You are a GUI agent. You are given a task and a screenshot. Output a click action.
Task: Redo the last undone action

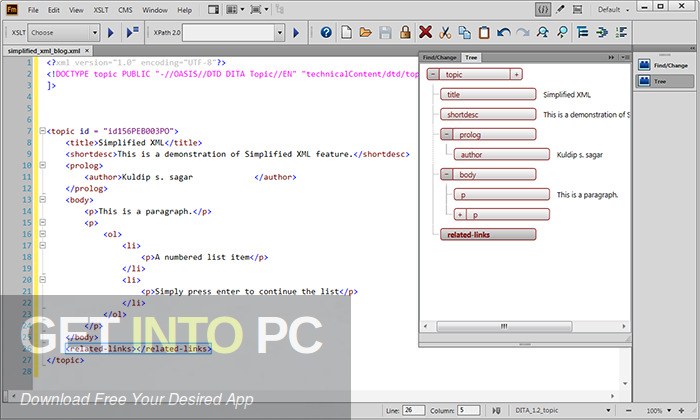pyautogui.click(x=523, y=32)
